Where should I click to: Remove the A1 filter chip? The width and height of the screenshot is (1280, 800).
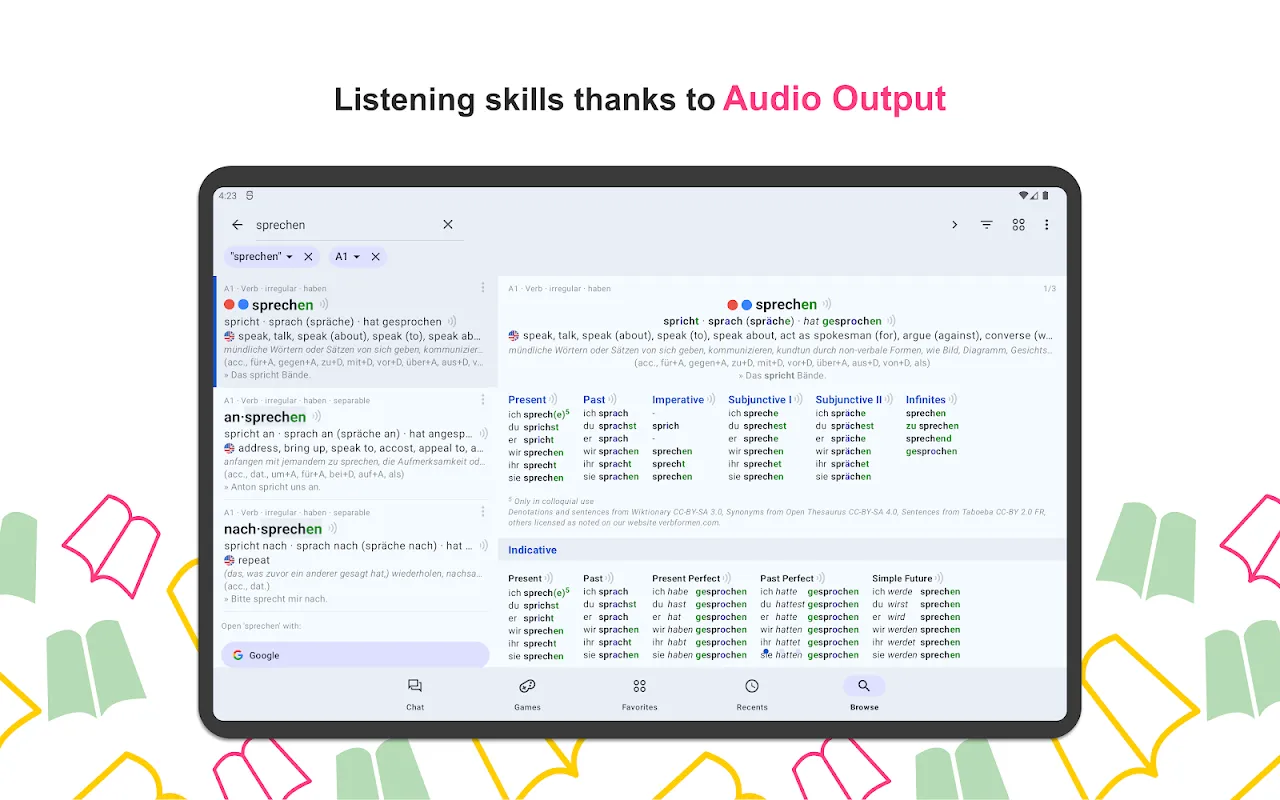(x=376, y=257)
